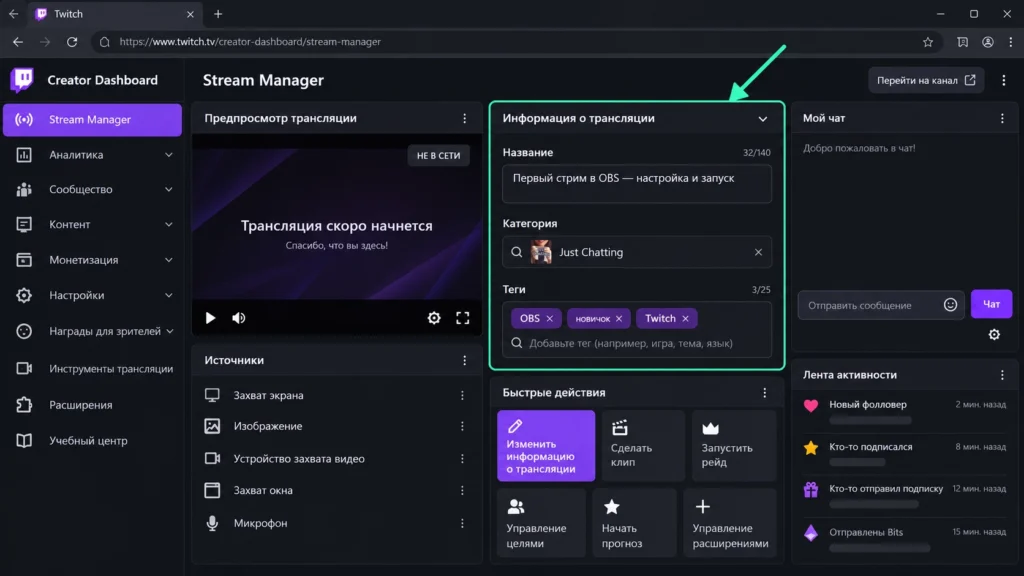Click the purple Чат send button

click(x=991, y=304)
